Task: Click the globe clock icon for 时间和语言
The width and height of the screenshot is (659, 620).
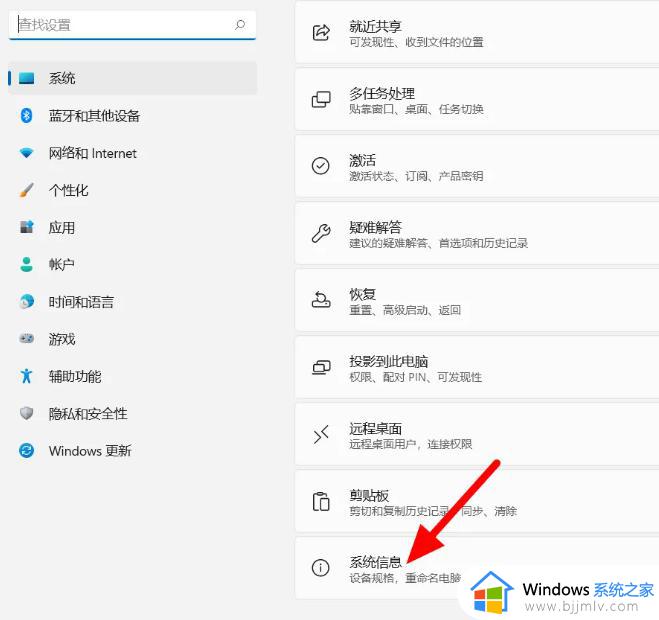Action: point(26,301)
